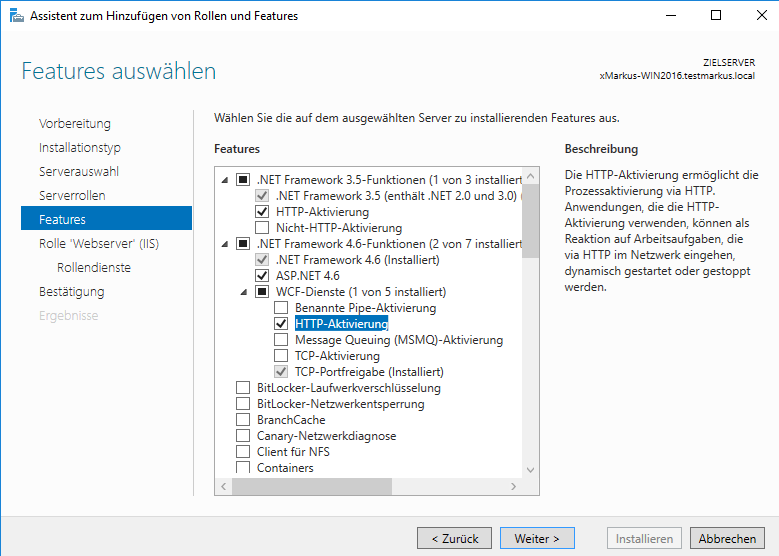The width and height of the screenshot is (779, 556).
Task: Check Message Queuing (MSMQ)-Aktivierung
Action: coord(281,340)
